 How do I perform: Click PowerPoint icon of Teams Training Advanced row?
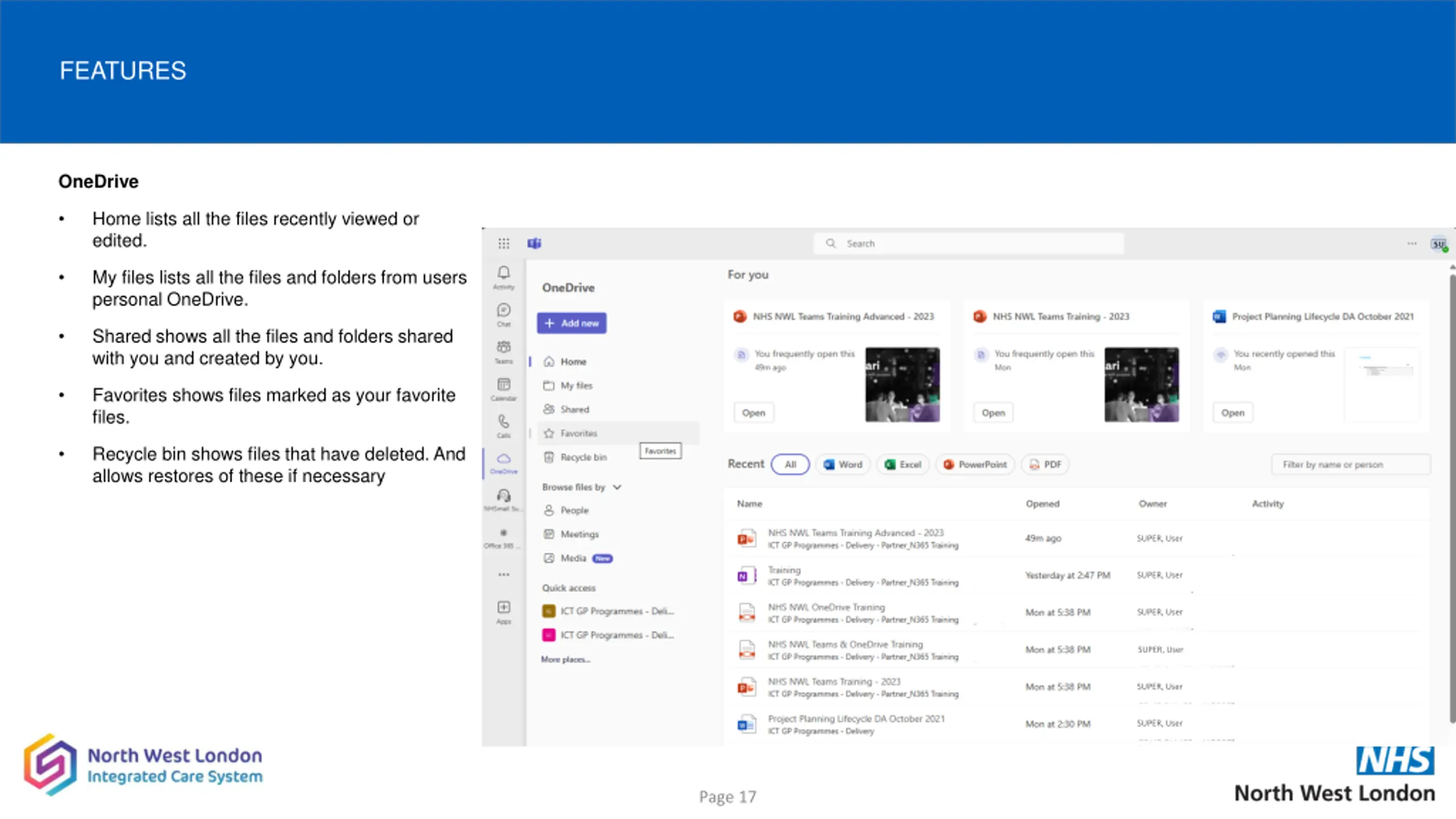coord(747,538)
